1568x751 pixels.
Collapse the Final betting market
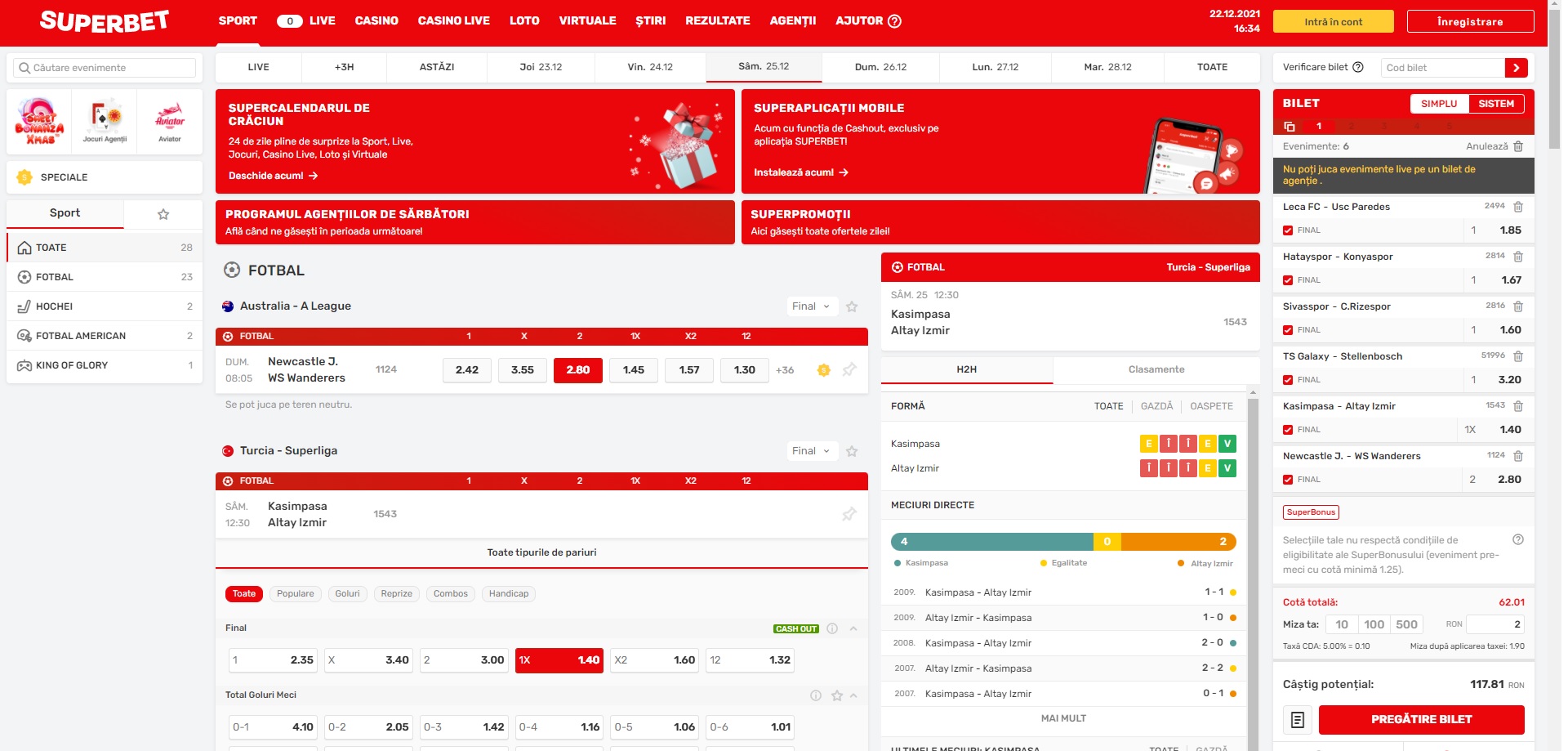tap(853, 628)
